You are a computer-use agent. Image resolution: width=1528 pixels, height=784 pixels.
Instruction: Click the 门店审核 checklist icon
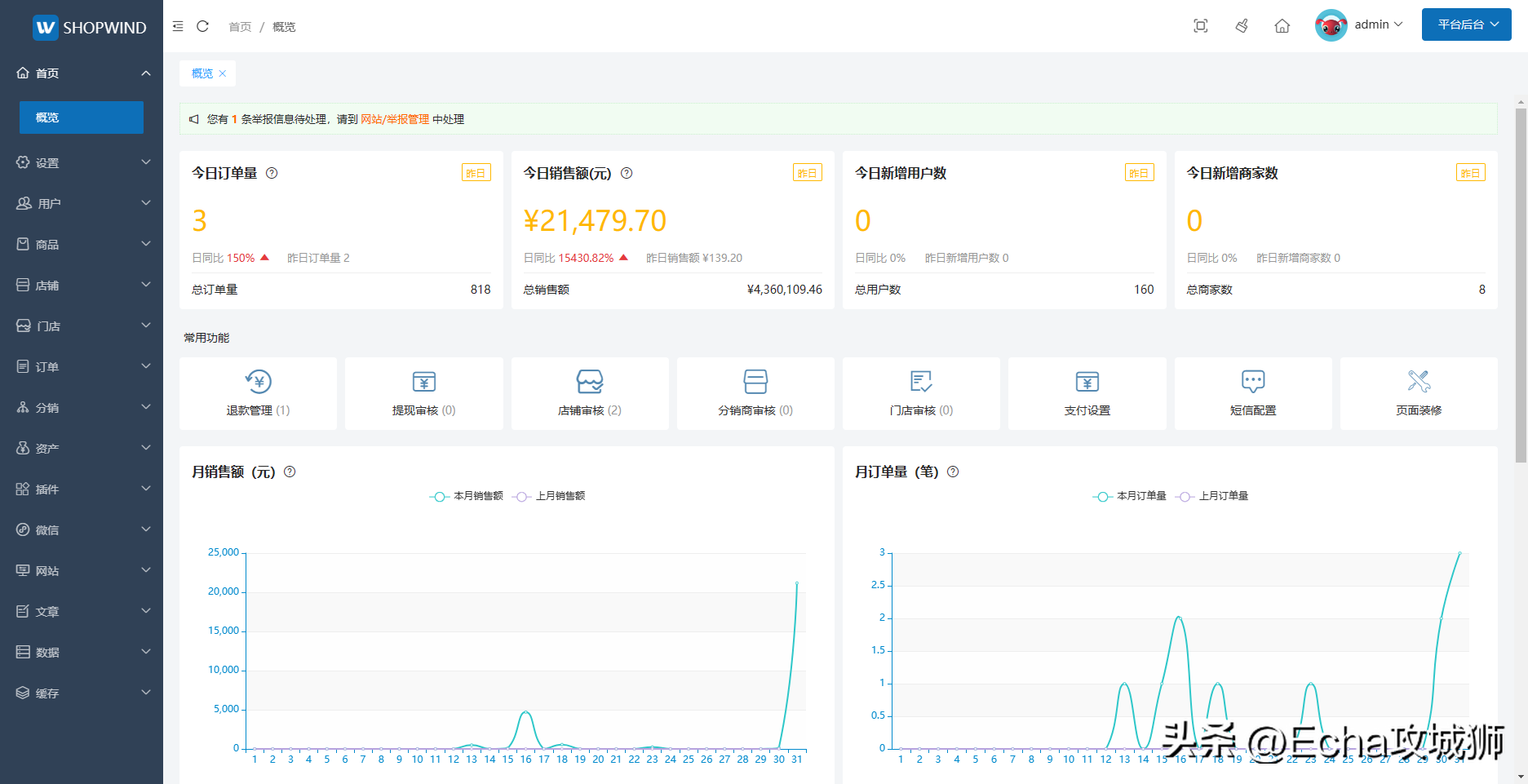[x=921, y=381]
